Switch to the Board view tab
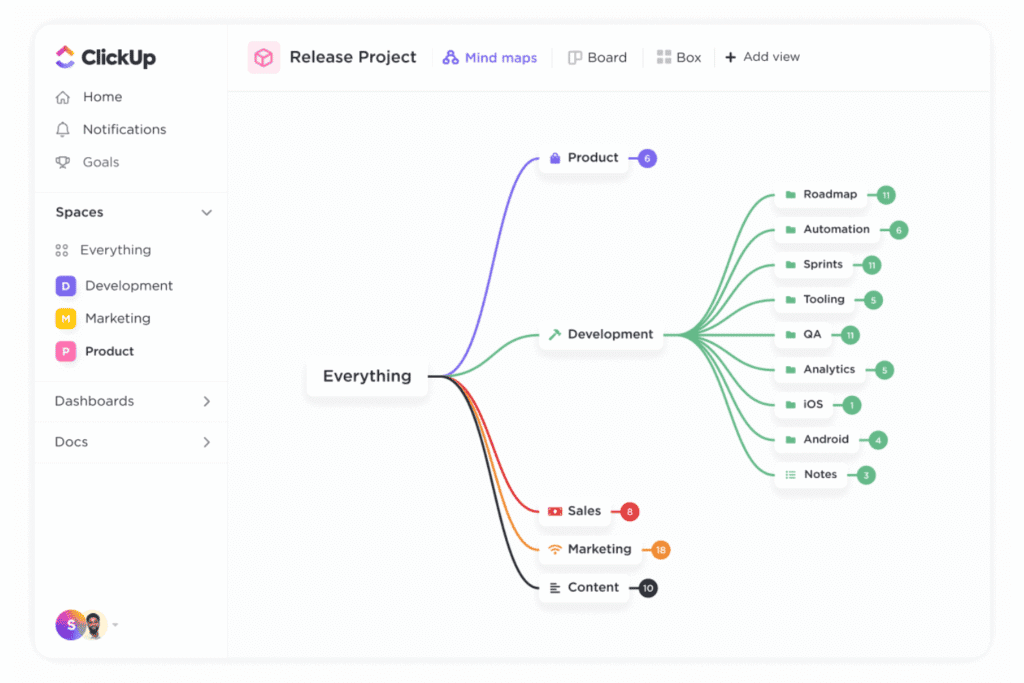 (x=597, y=58)
